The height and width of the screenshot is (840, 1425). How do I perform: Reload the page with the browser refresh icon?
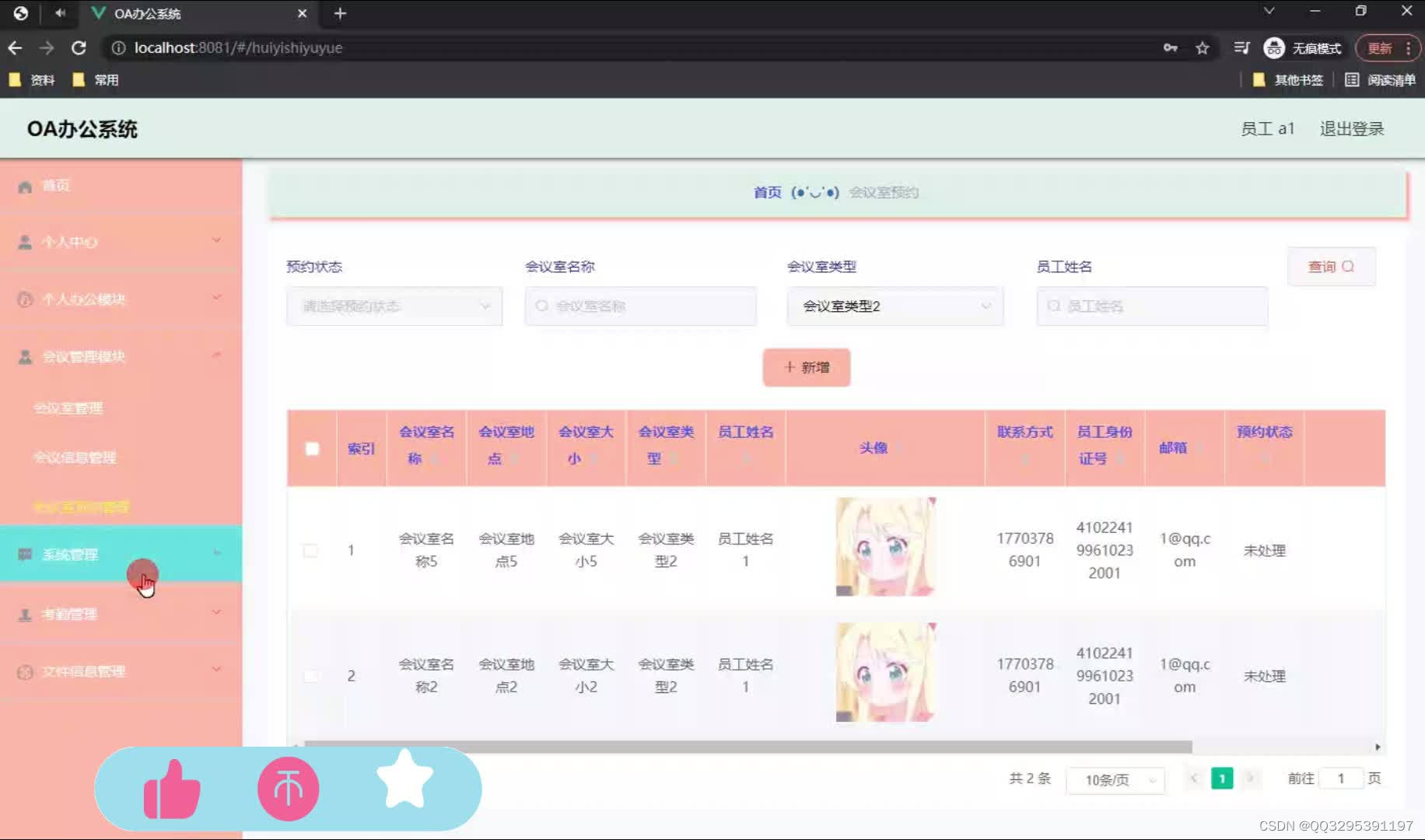coord(79,47)
